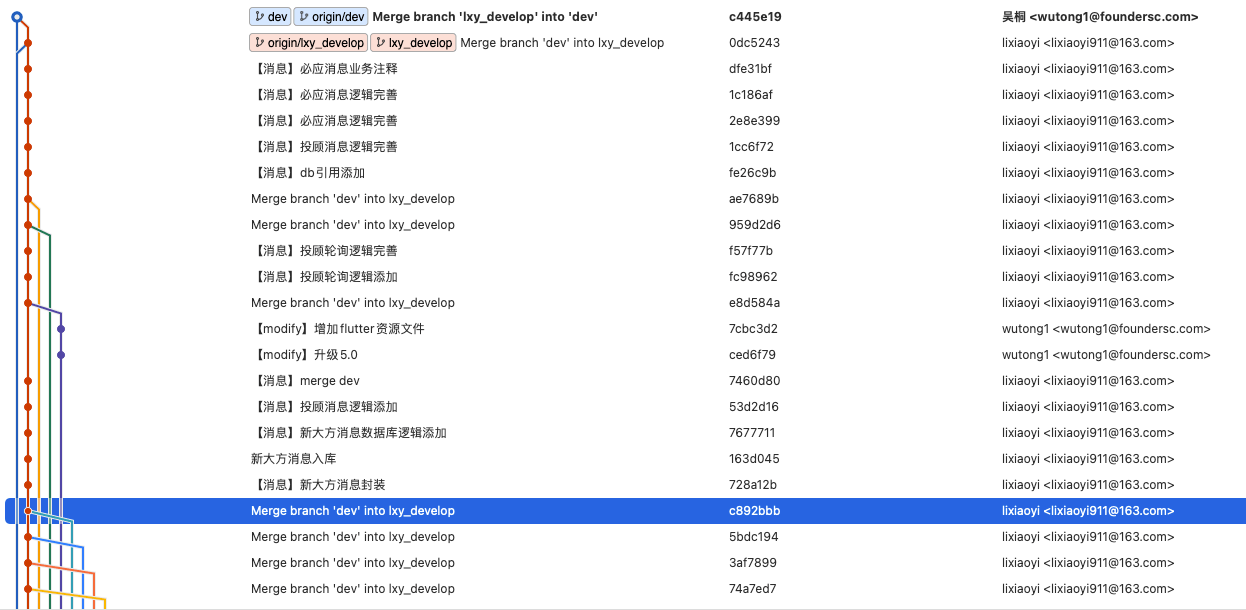The height and width of the screenshot is (610, 1246).
Task: Click the local lxy_develop branch tag
Action: click(413, 43)
